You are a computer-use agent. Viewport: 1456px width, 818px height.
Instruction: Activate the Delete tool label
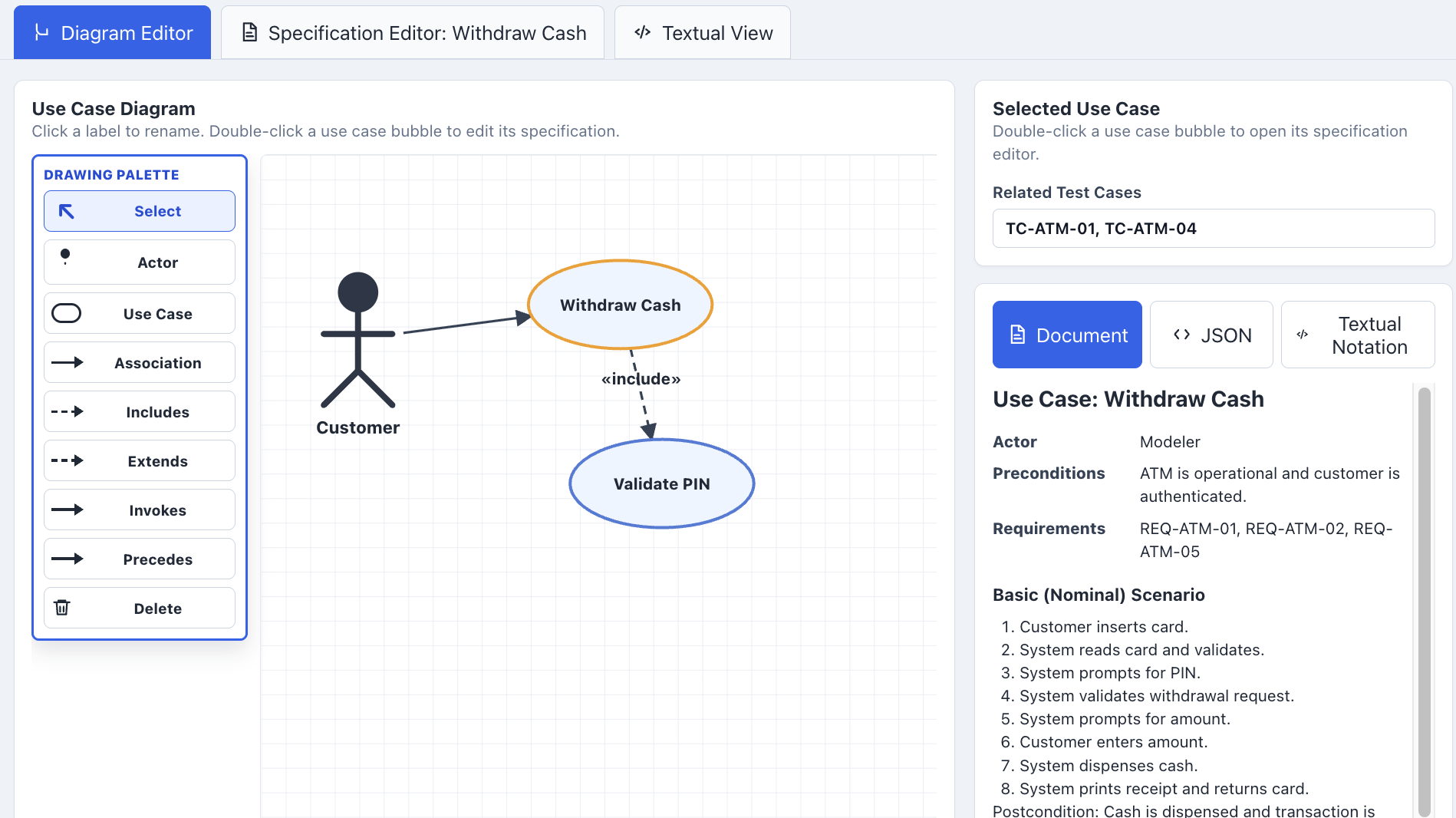(158, 609)
